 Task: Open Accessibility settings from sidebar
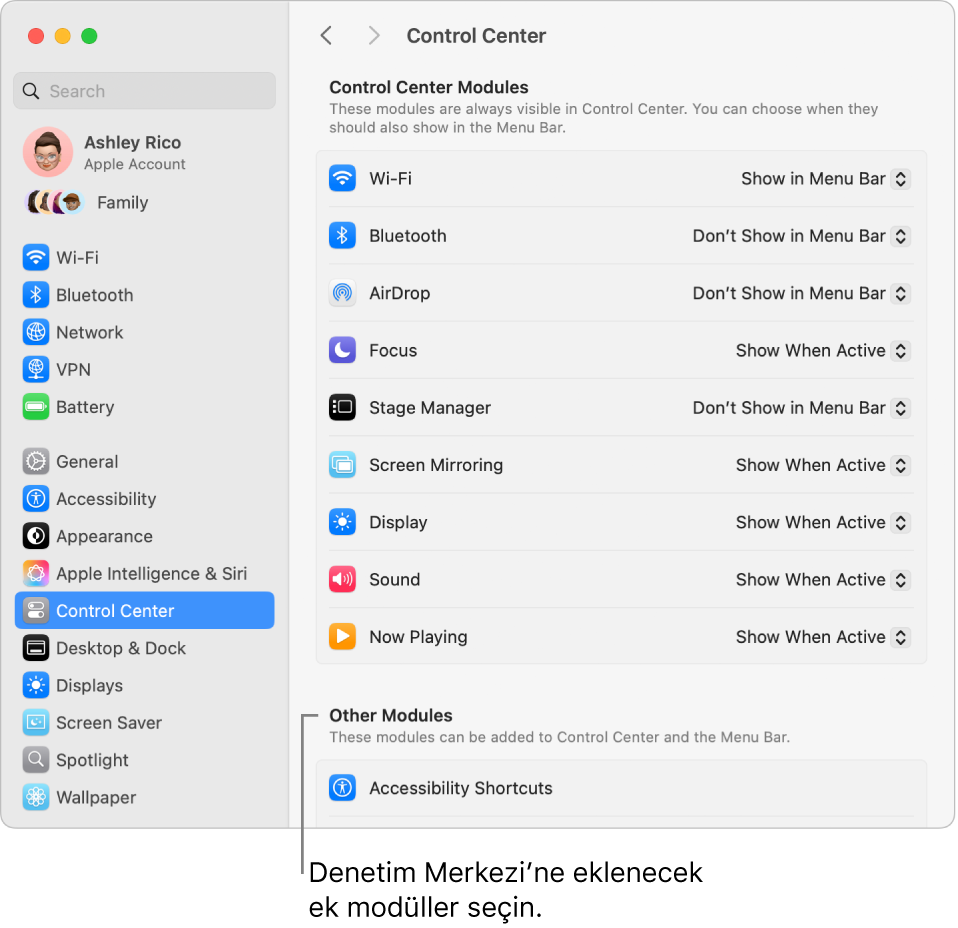pos(144,499)
